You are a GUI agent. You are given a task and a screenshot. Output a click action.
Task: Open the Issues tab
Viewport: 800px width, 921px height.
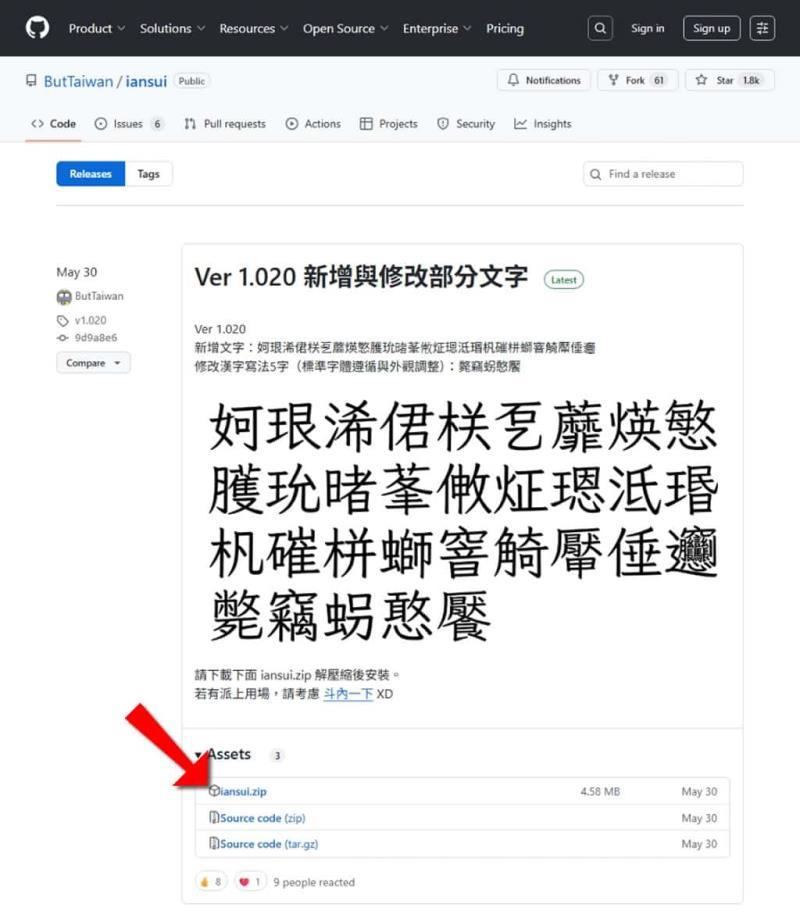click(x=129, y=124)
